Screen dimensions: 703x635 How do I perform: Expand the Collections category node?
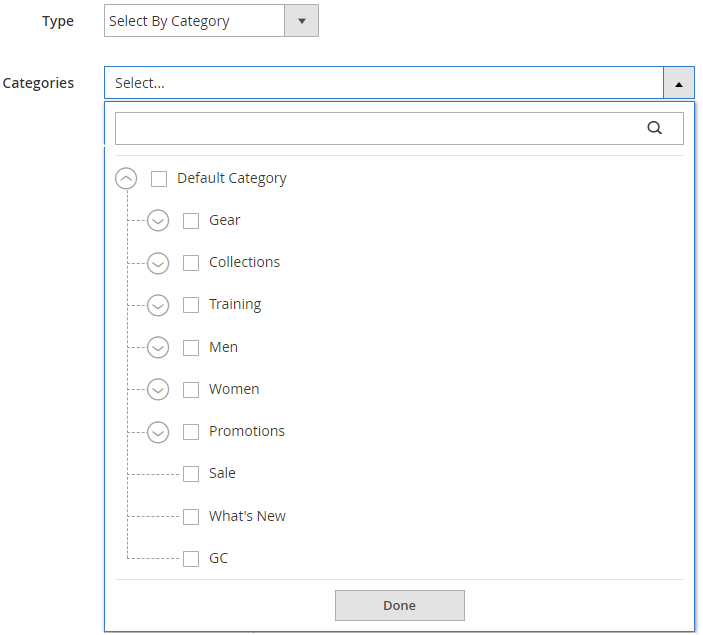158,263
